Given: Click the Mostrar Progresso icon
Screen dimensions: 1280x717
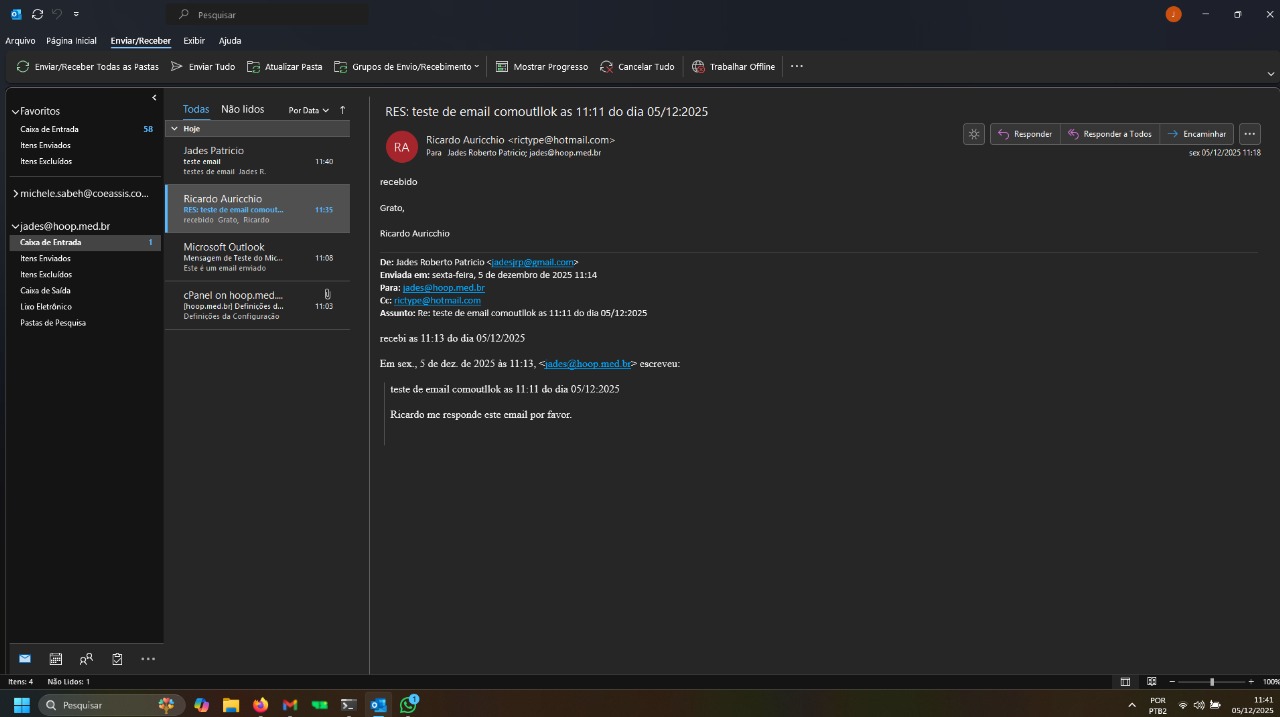Looking at the screenshot, I should click(502, 67).
